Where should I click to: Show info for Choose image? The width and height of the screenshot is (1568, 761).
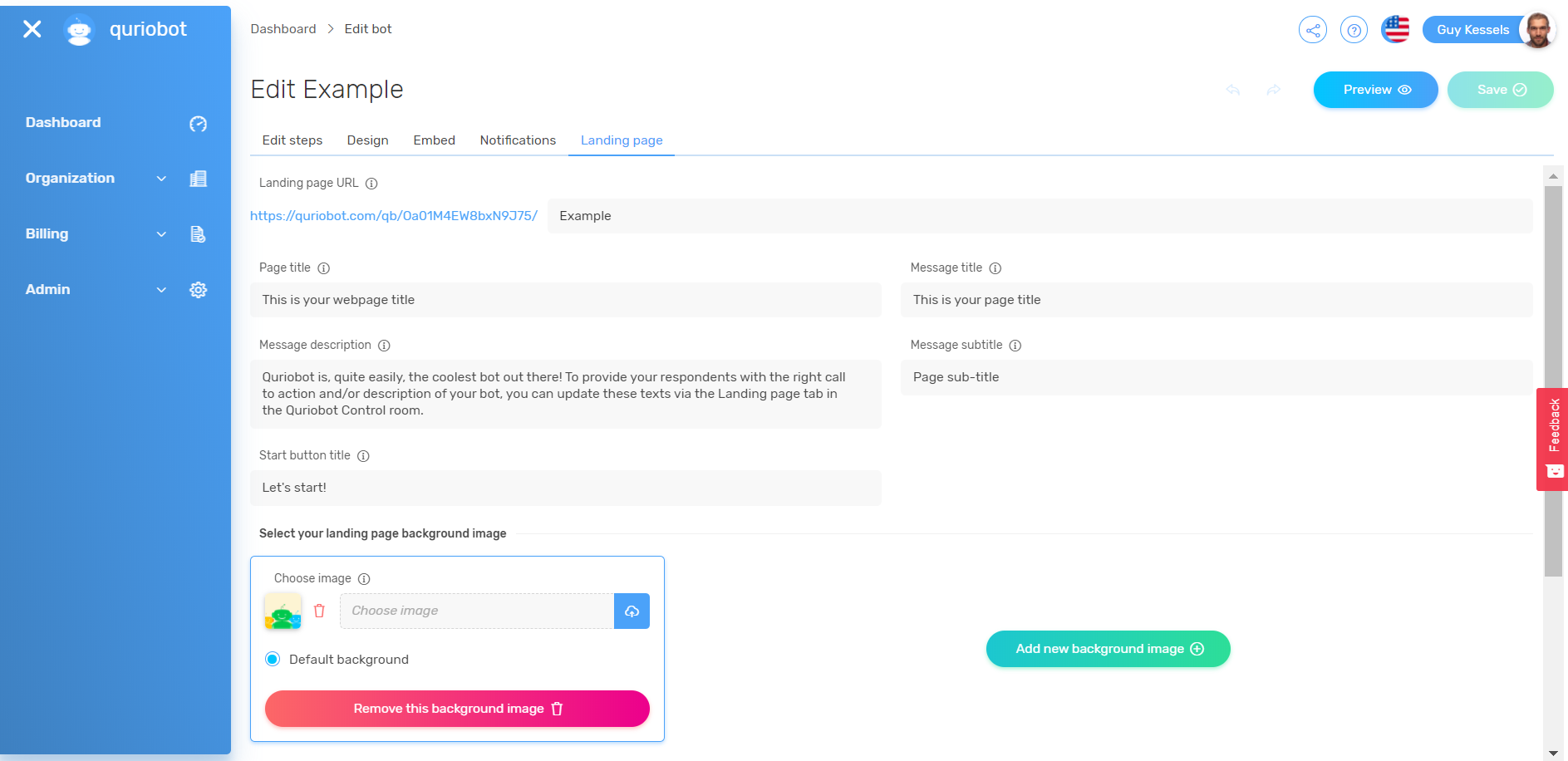[x=364, y=579]
